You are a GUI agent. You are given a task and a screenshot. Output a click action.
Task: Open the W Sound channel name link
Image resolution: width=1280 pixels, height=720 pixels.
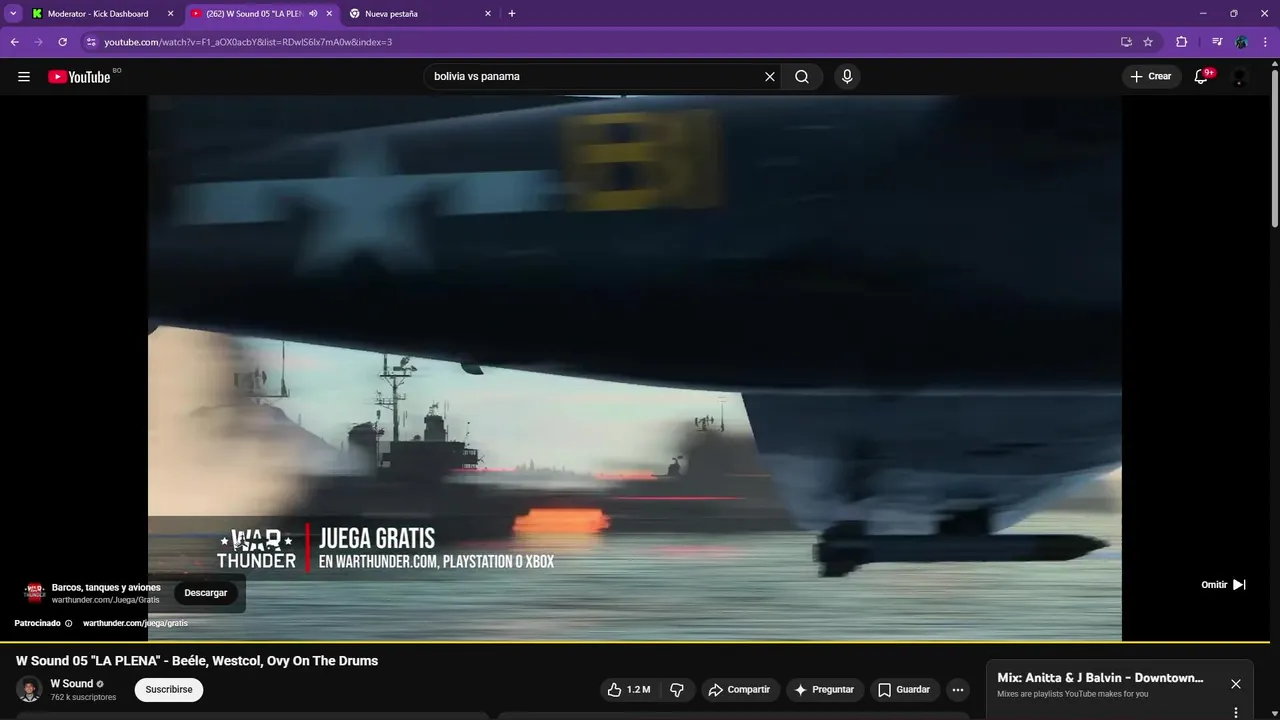click(x=72, y=684)
